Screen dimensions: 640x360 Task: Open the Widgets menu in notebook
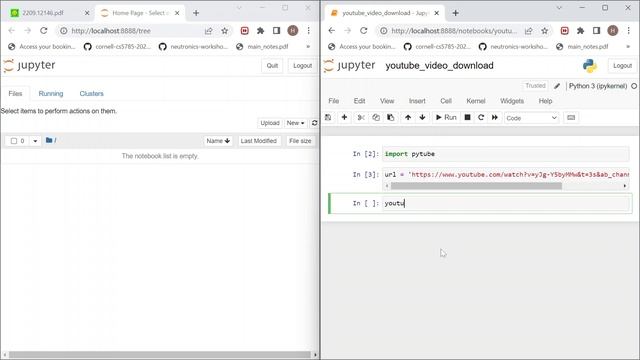pyautogui.click(x=512, y=101)
